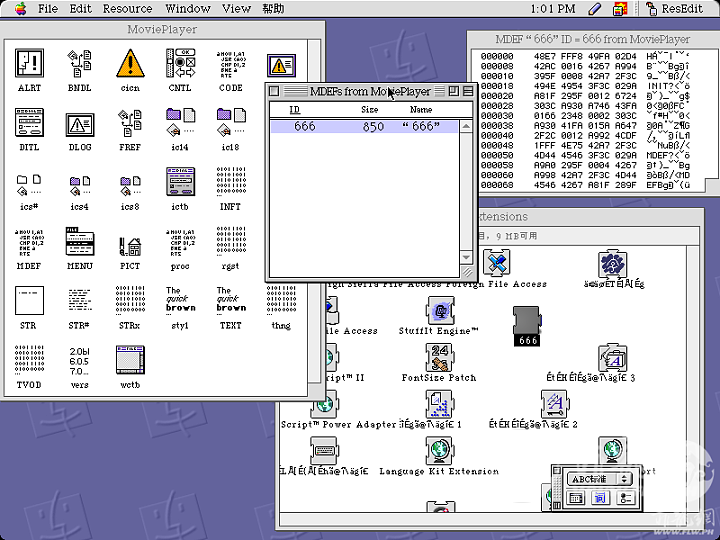Select the vers resource type
Screen dimensions: 720x540
[x=79, y=361]
